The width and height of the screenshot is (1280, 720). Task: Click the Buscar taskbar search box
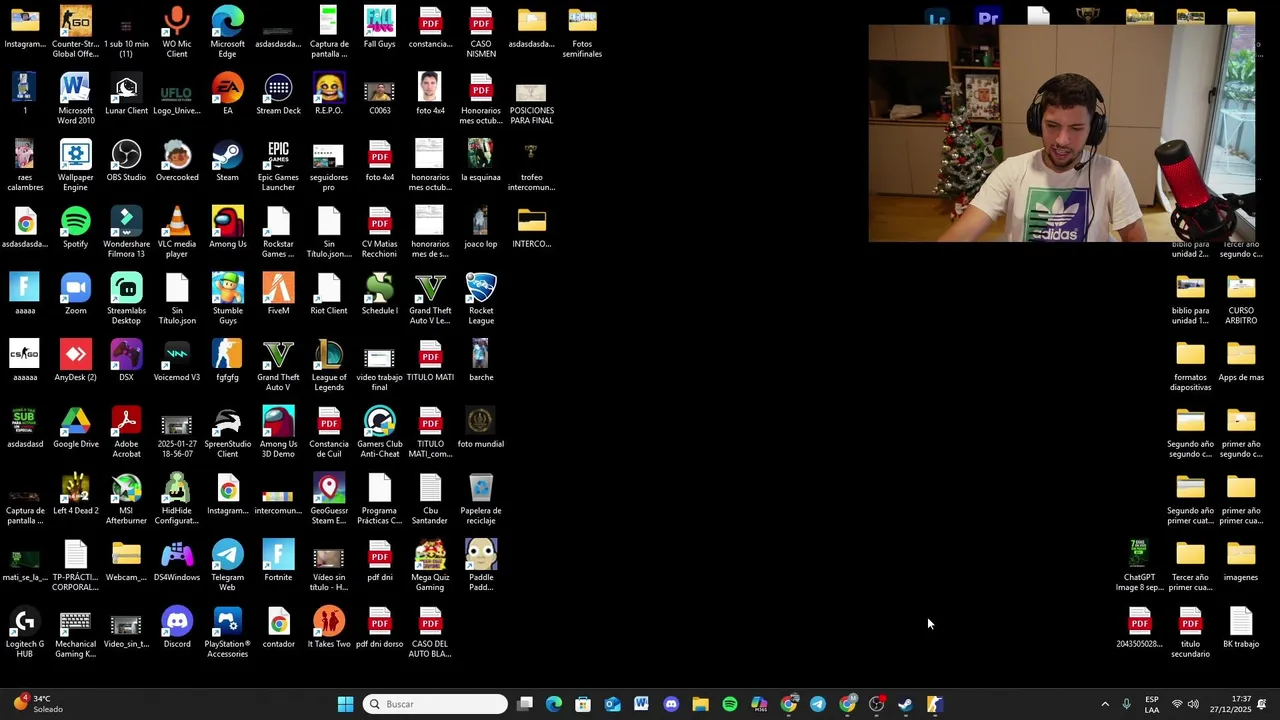click(435, 704)
